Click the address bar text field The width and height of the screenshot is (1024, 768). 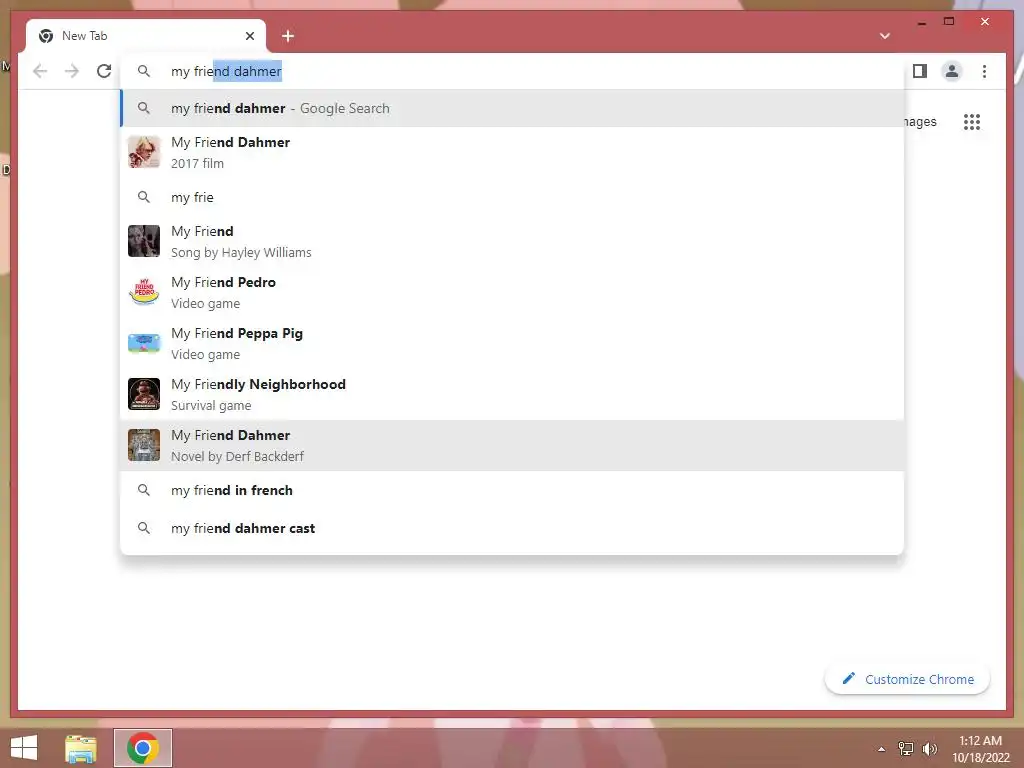(513, 71)
